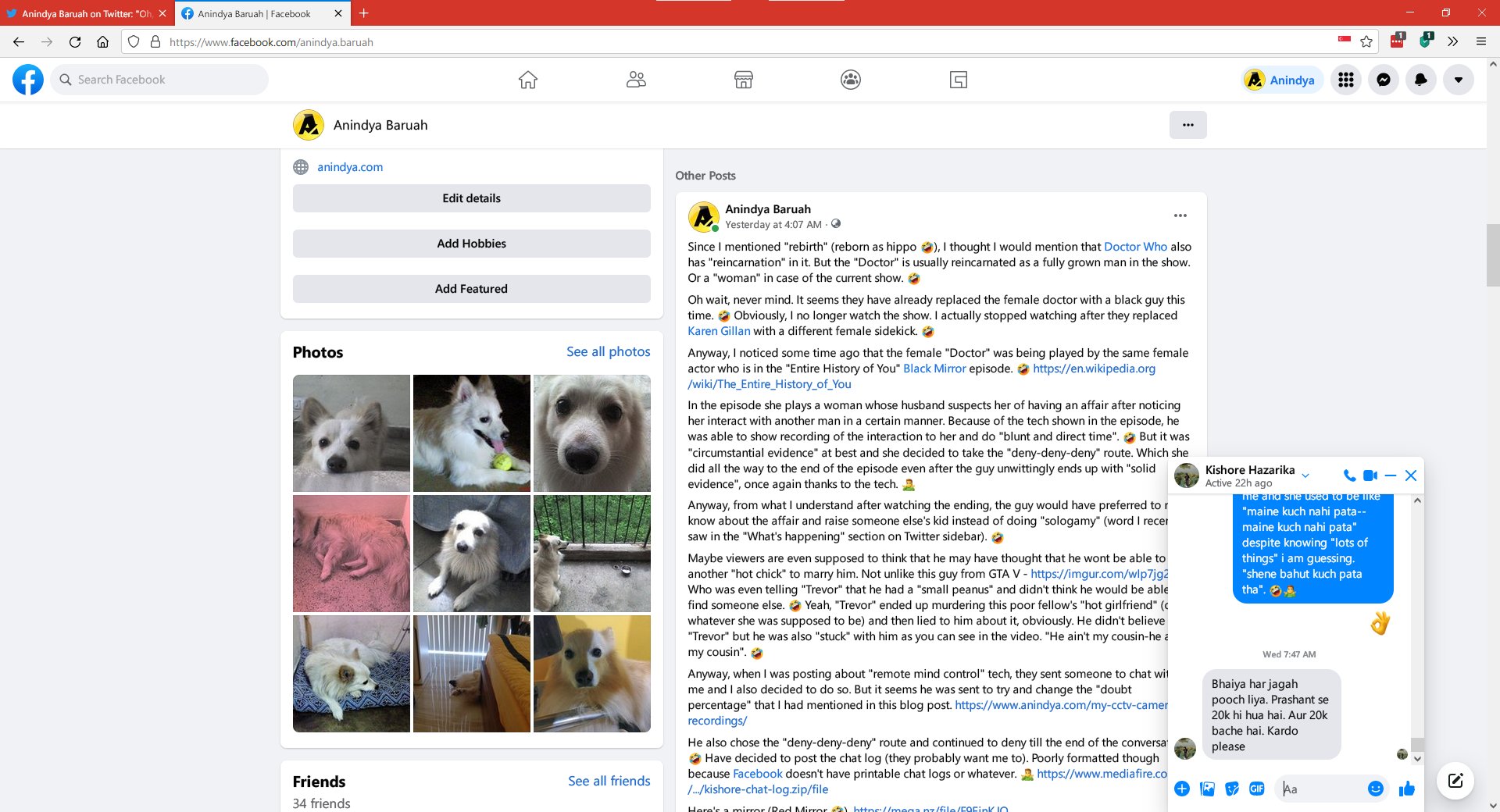Open the dog on blue bed photo
The image size is (1500, 812).
click(x=352, y=674)
